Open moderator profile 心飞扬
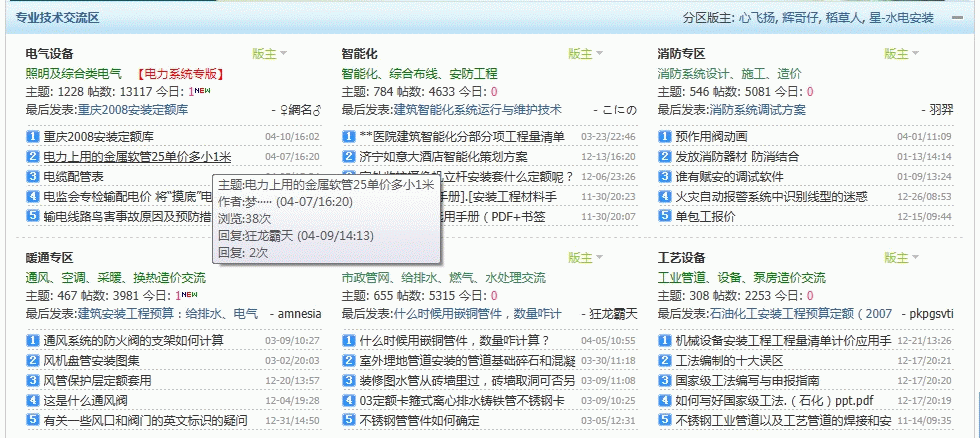 (x=756, y=18)
